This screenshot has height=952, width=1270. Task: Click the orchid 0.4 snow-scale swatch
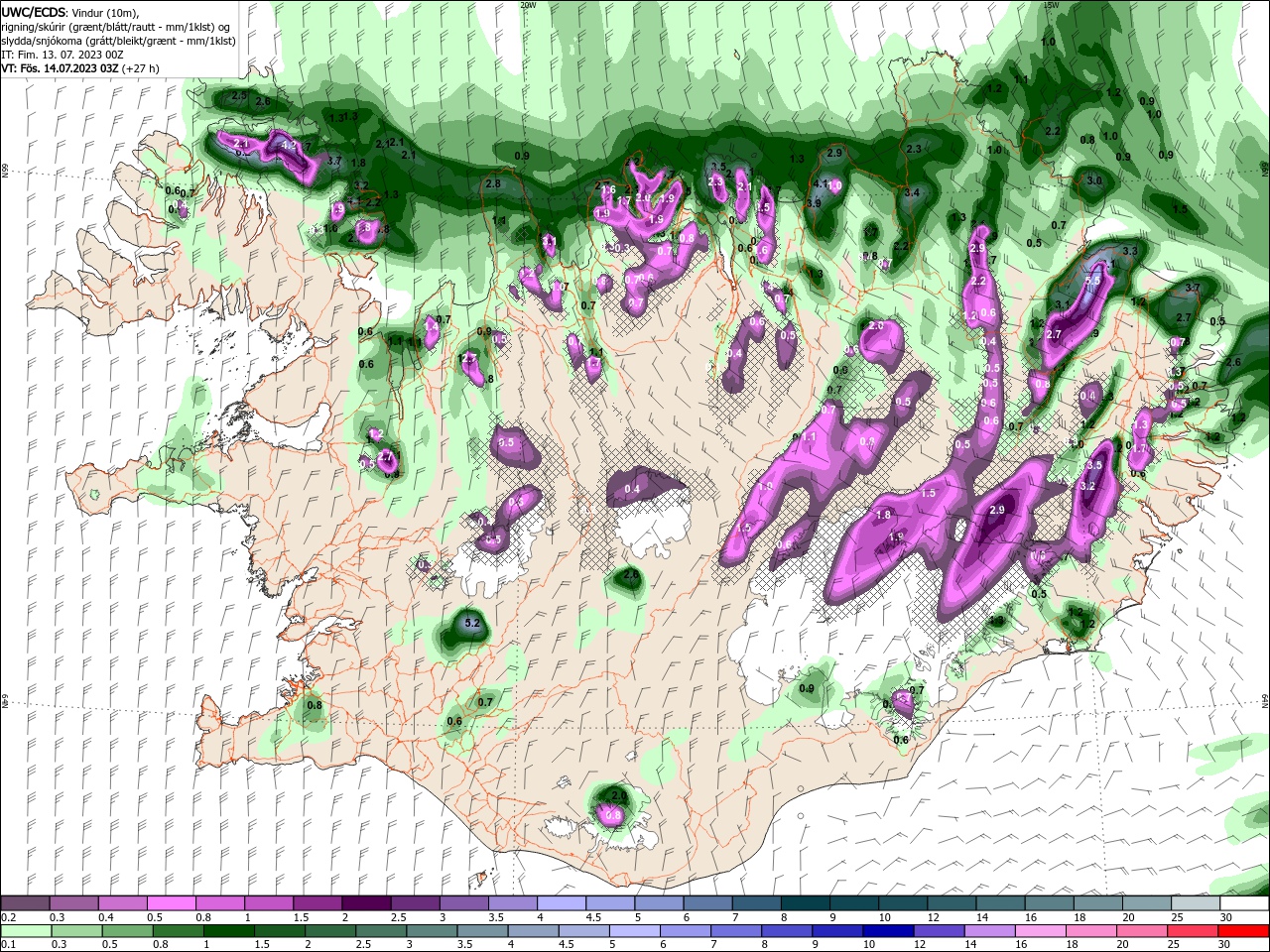pyautogui.click(x=122, y=903)
